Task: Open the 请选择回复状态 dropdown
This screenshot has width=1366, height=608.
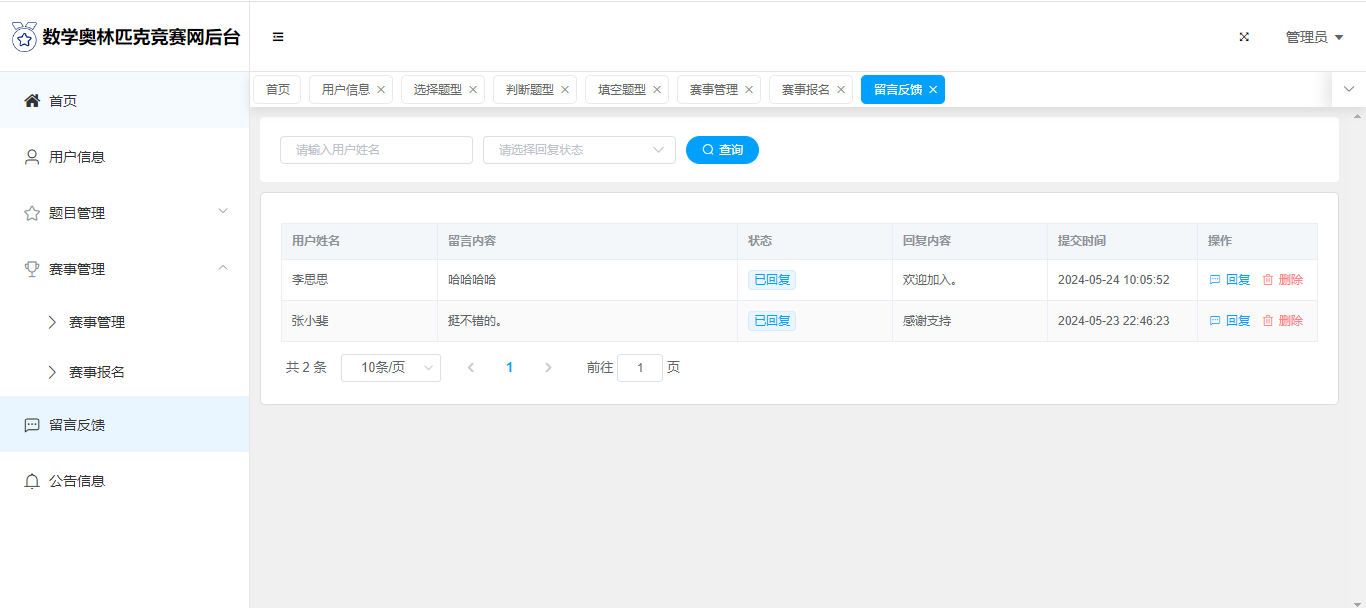Action: [x=579, y=150]
